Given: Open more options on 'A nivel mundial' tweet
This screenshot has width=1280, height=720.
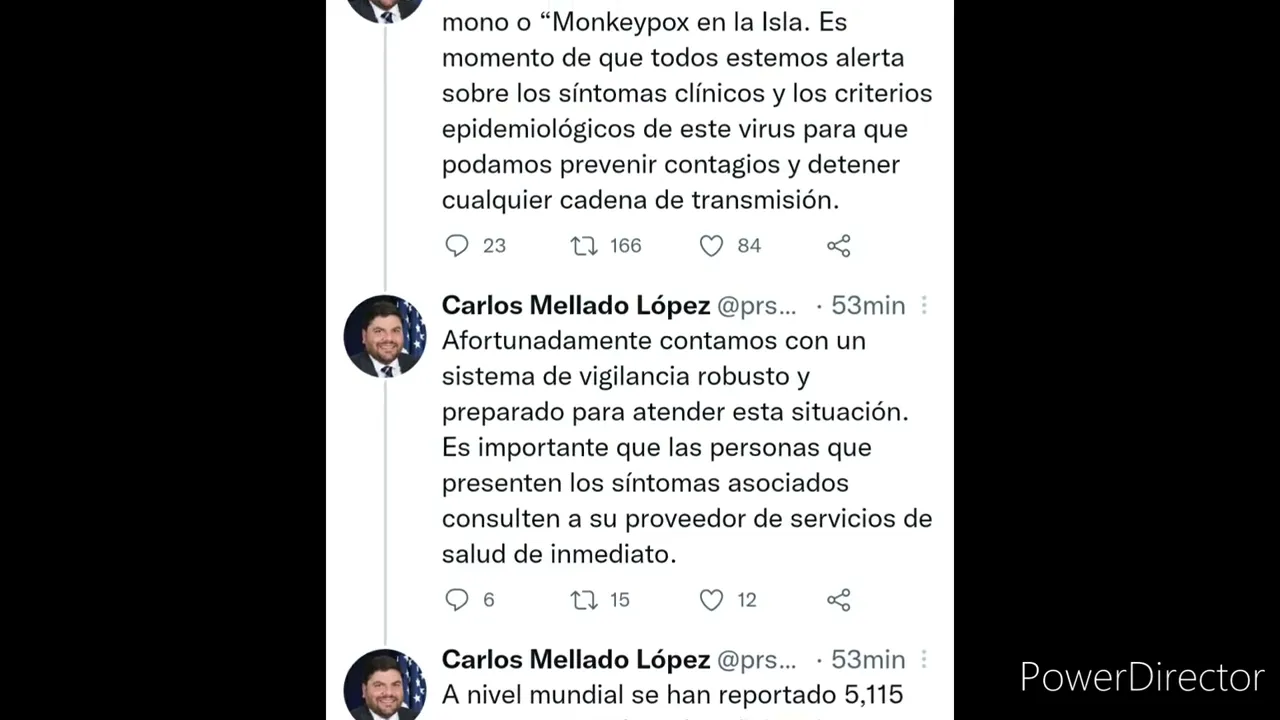Looking at the screenshot, I should (x=924, y=659).
